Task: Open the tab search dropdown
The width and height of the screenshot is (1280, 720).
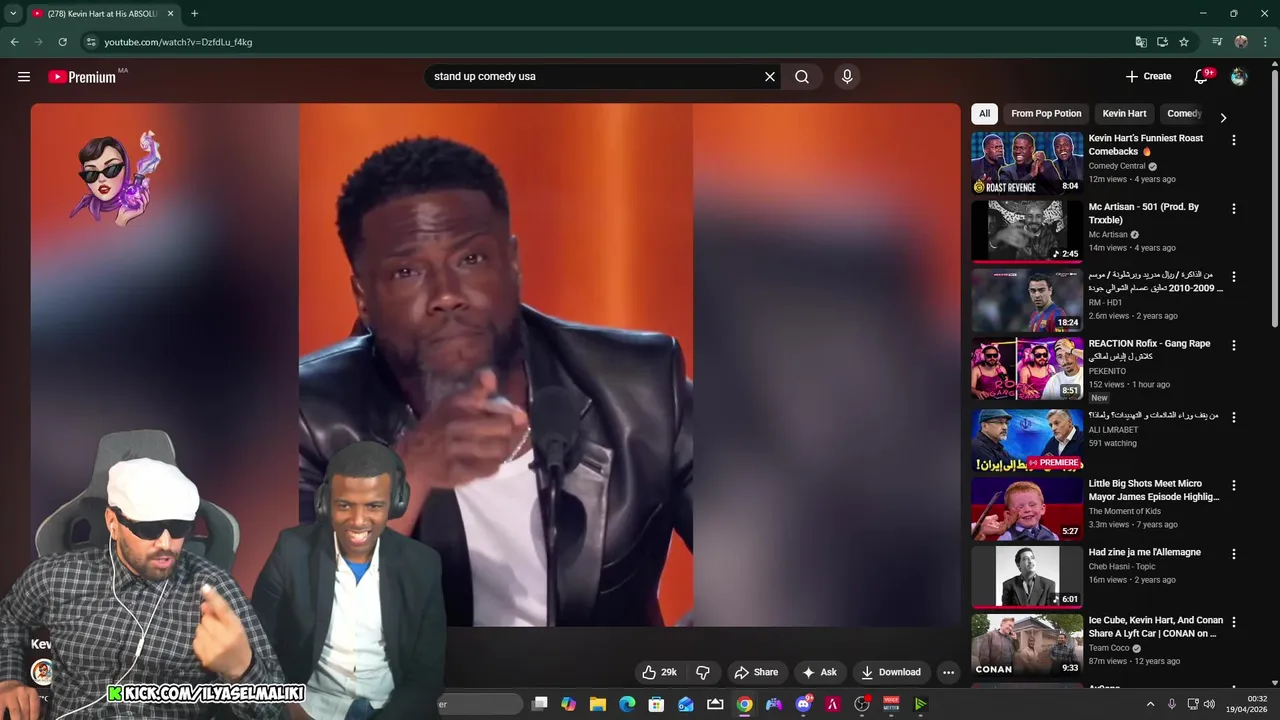Action: (13, 14)
